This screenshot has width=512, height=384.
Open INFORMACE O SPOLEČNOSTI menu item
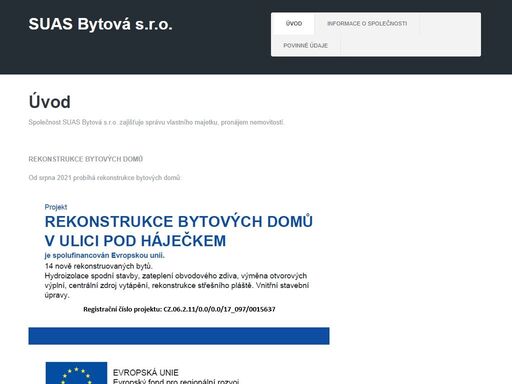click(x=367, y=24)
